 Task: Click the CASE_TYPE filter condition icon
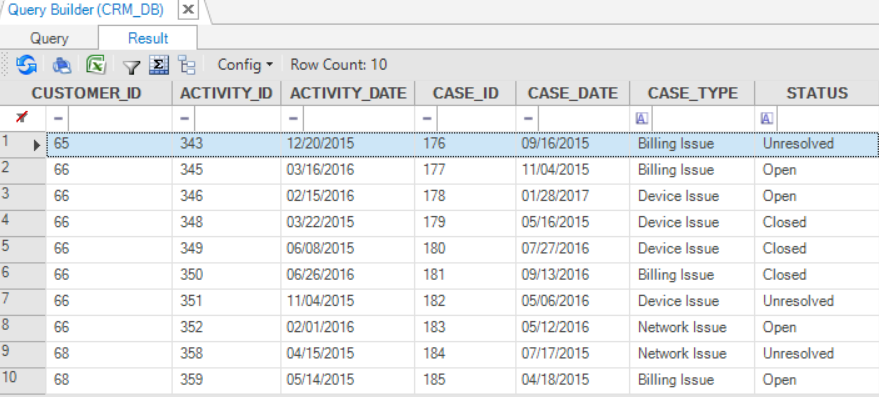(x=642, y=118)
